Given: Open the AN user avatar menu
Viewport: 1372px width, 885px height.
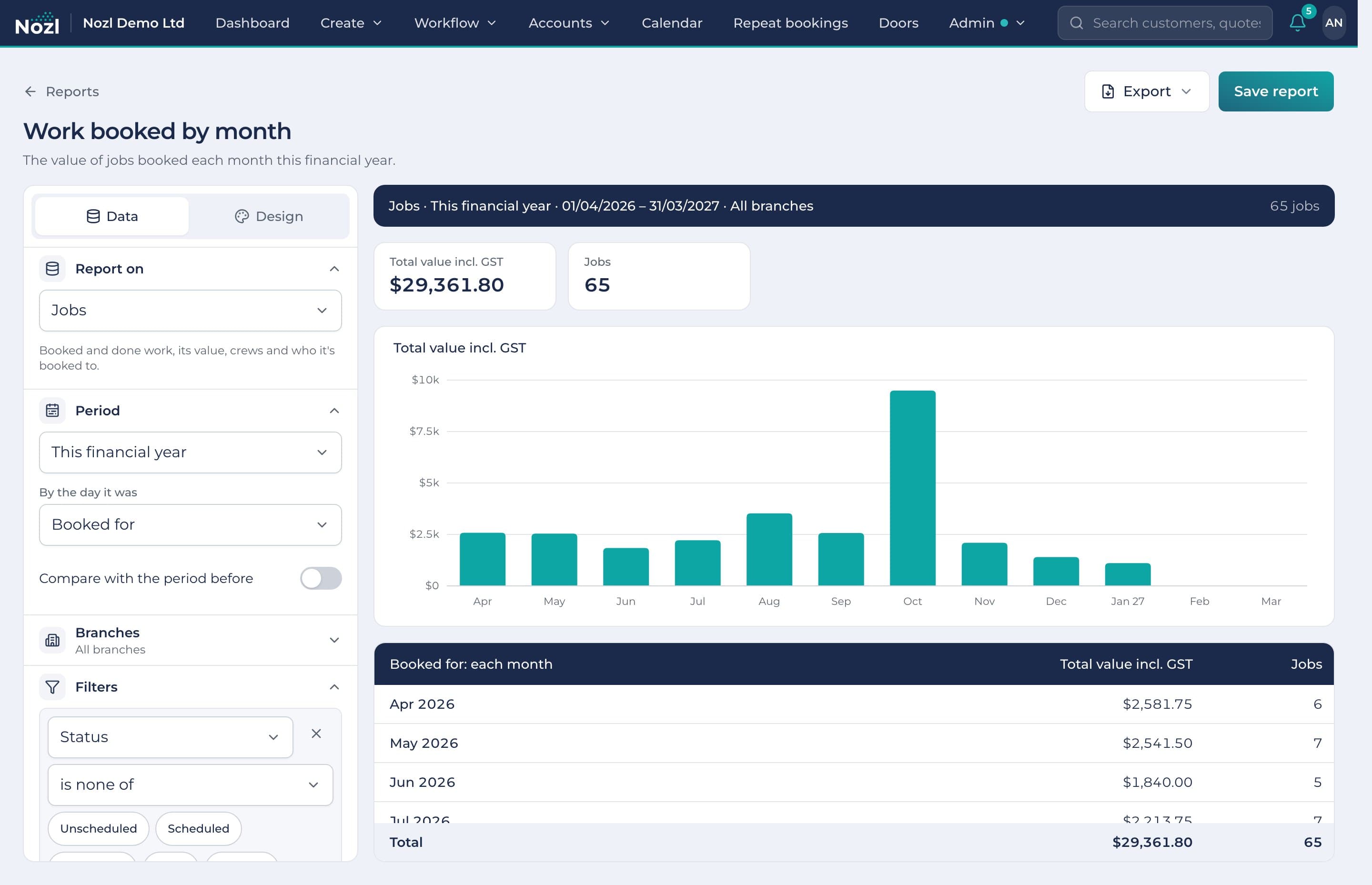Looking at the screenshot, I should [x=1333, y=23].
